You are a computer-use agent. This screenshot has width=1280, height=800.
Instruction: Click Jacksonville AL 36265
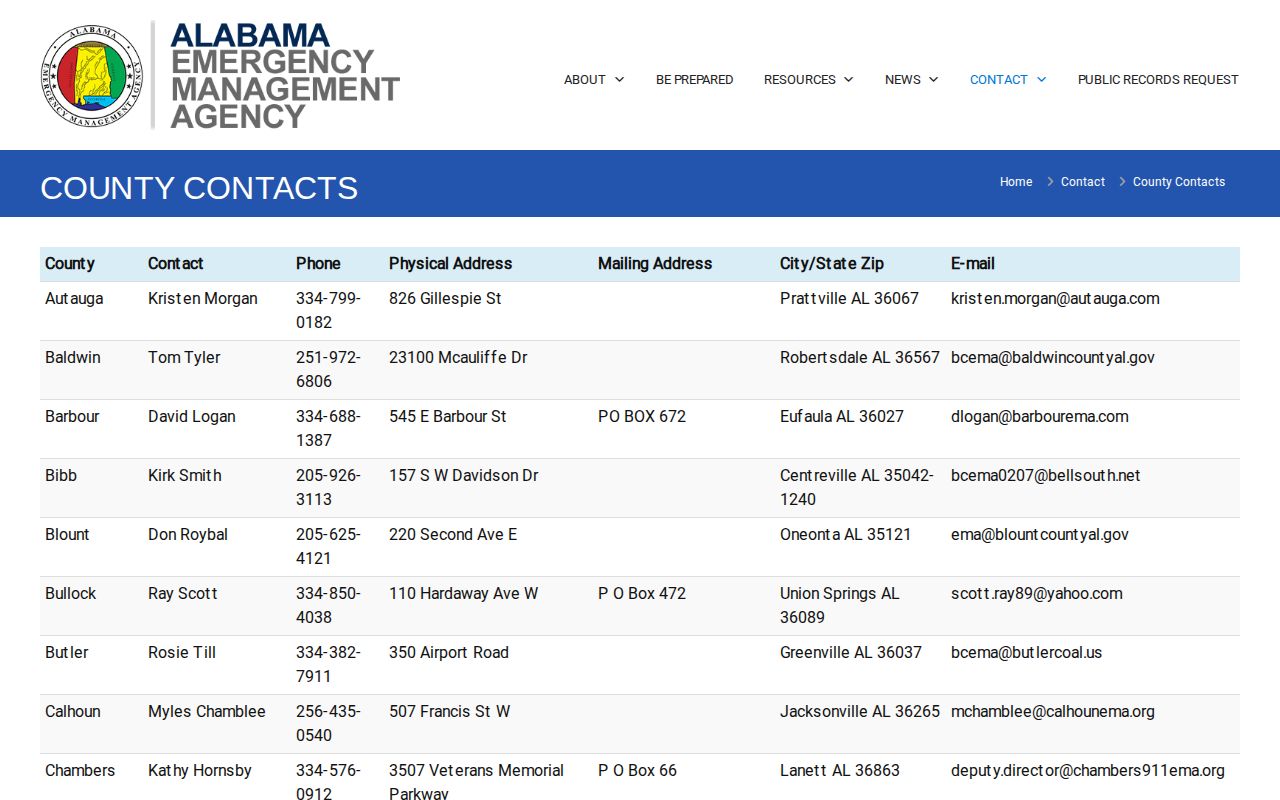click(x=860, y=712)
